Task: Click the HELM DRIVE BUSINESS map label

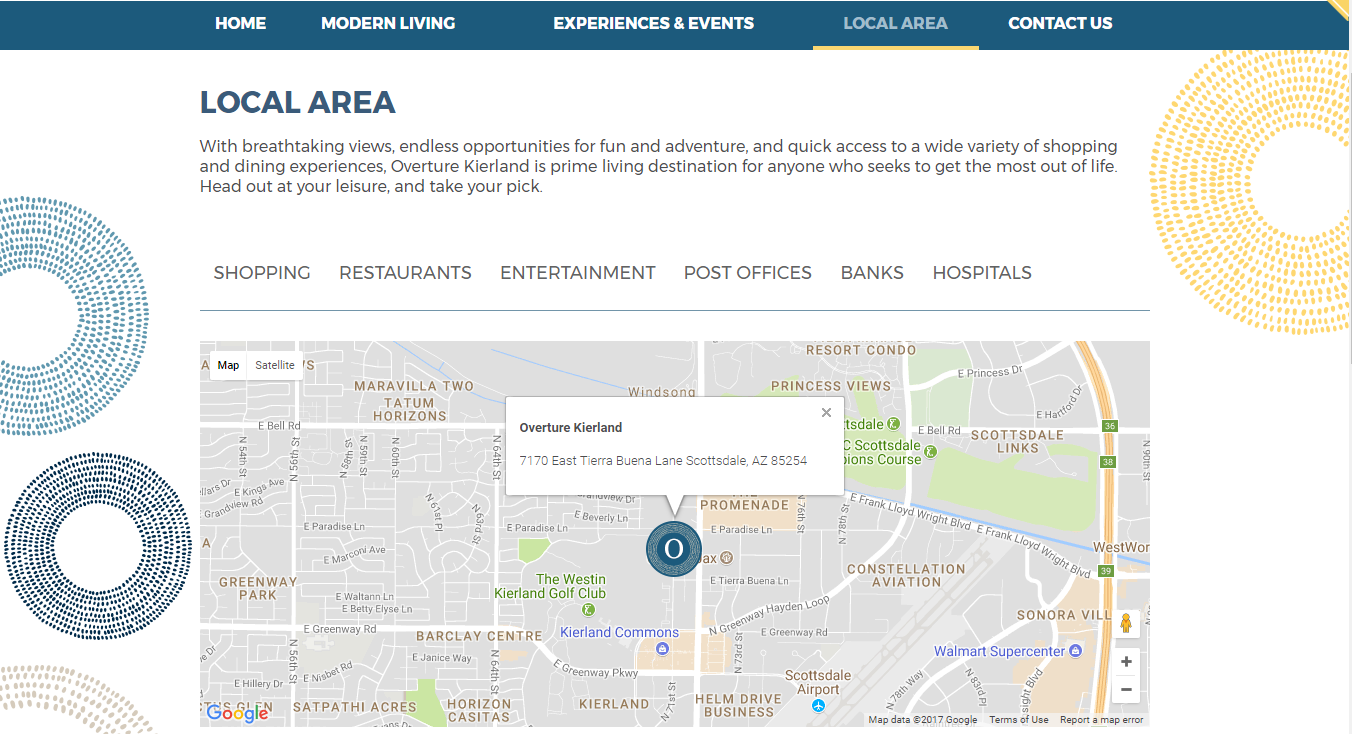Action: tap(739, 706)
